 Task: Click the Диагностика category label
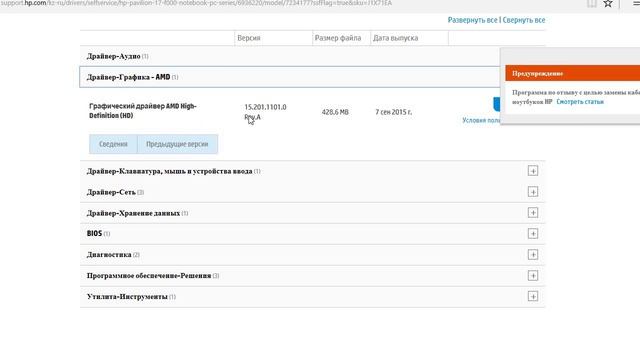point(109,255)
